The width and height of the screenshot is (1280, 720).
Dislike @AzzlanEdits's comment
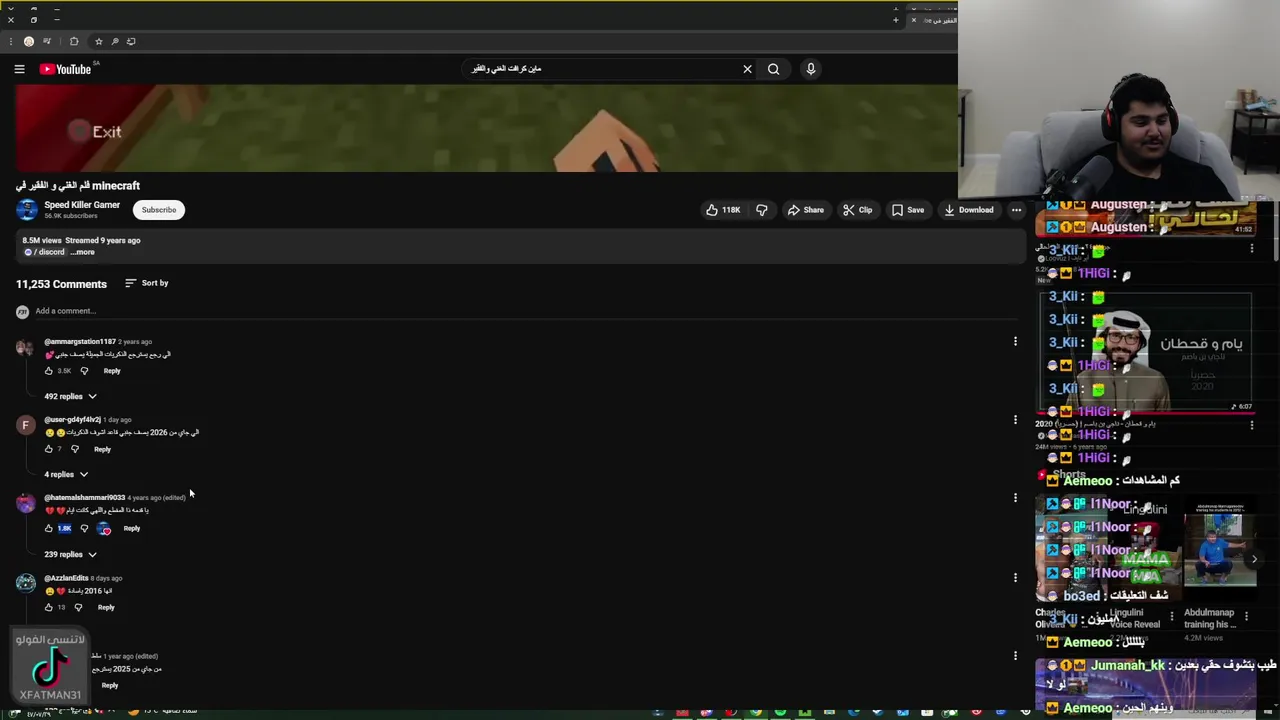(x=78, y=607)
